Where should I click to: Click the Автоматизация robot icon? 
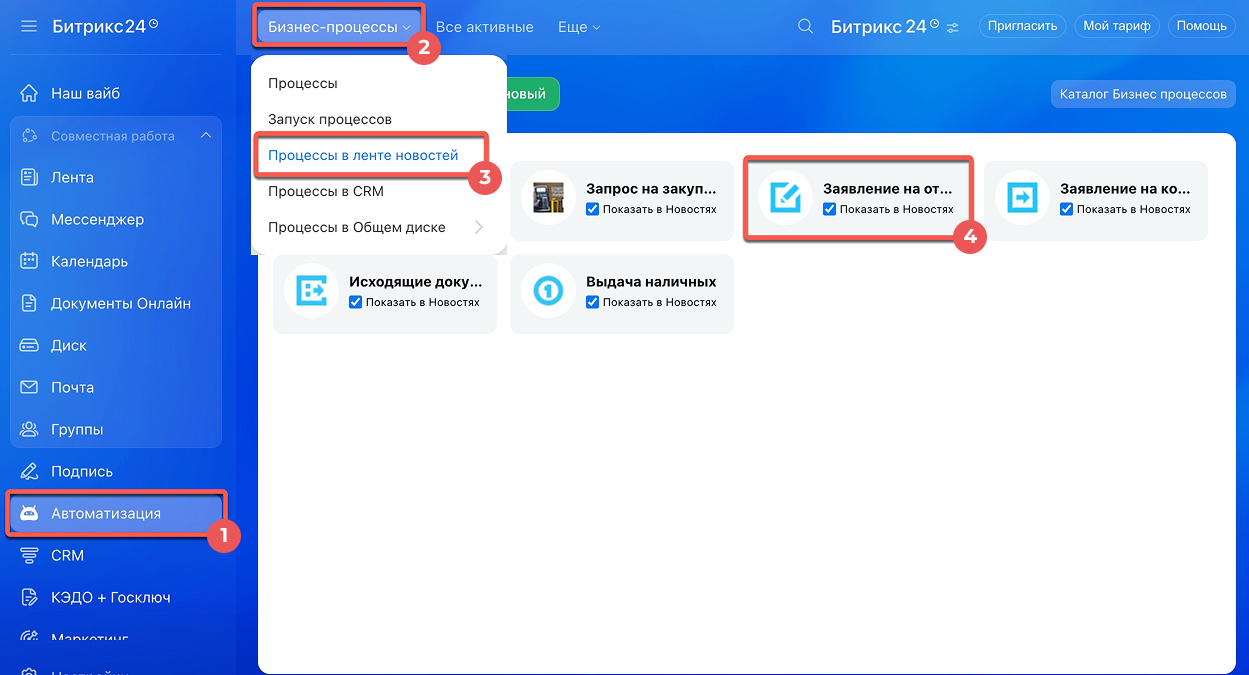[x=29, y=513]
